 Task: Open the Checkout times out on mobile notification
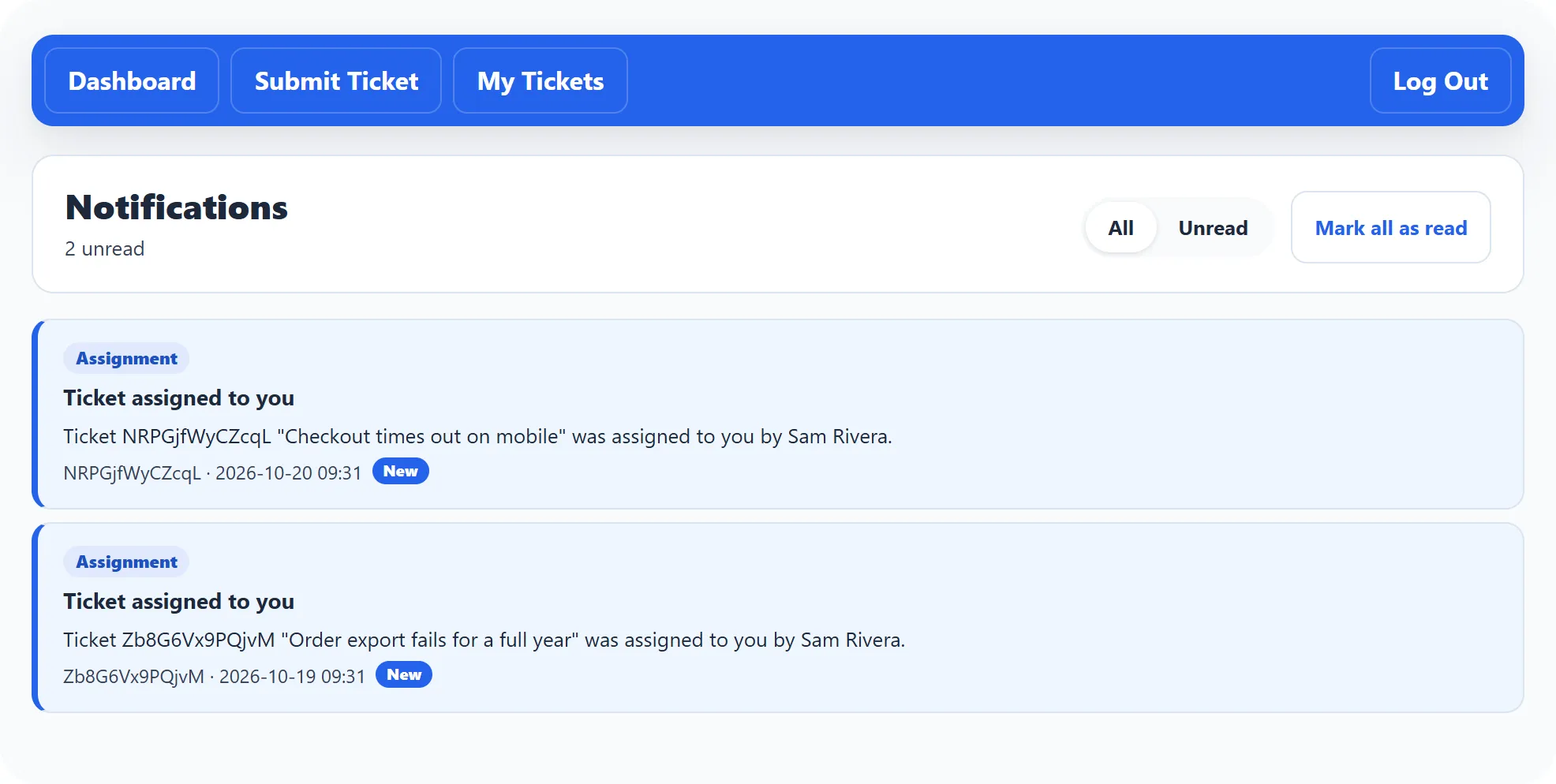pyautogui.click(x=778, y=414)
